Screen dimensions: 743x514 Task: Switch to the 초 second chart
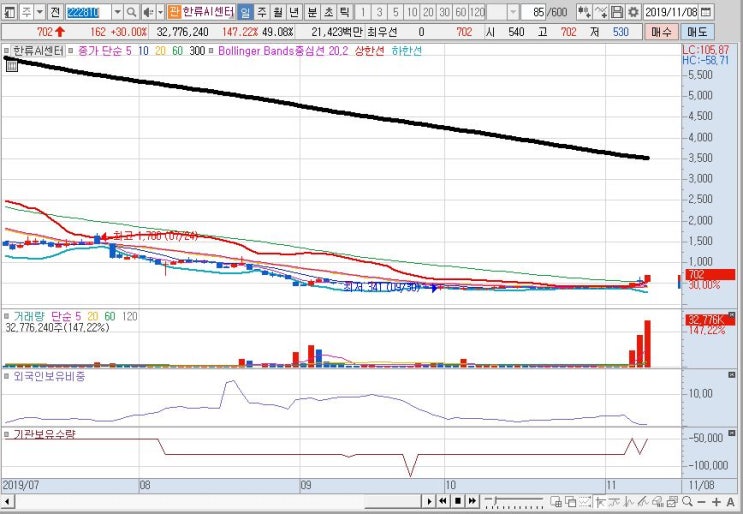[328, 12]
